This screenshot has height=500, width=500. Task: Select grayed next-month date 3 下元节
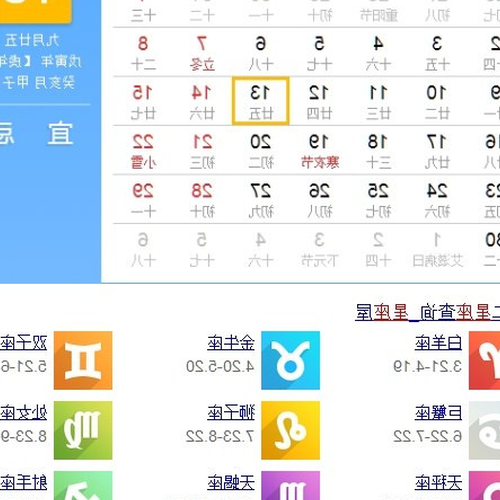click(x=319, y=249)
